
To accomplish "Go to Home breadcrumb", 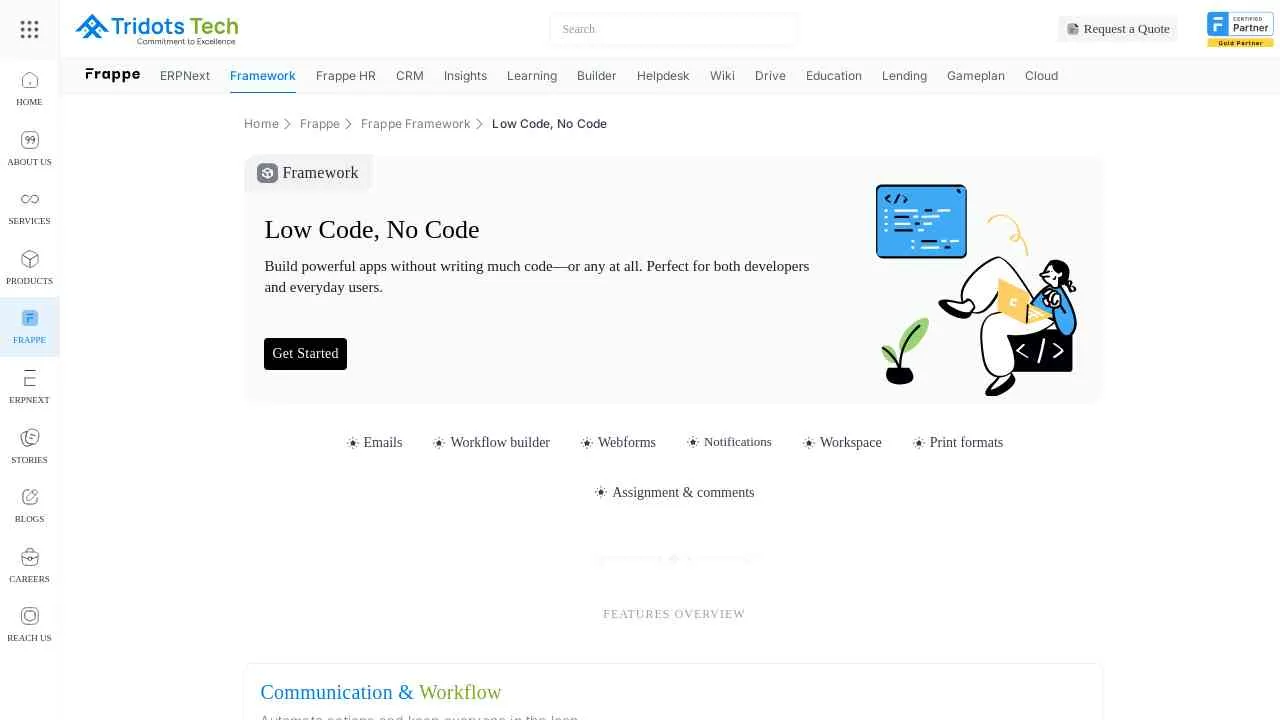I will coord(261,124).
